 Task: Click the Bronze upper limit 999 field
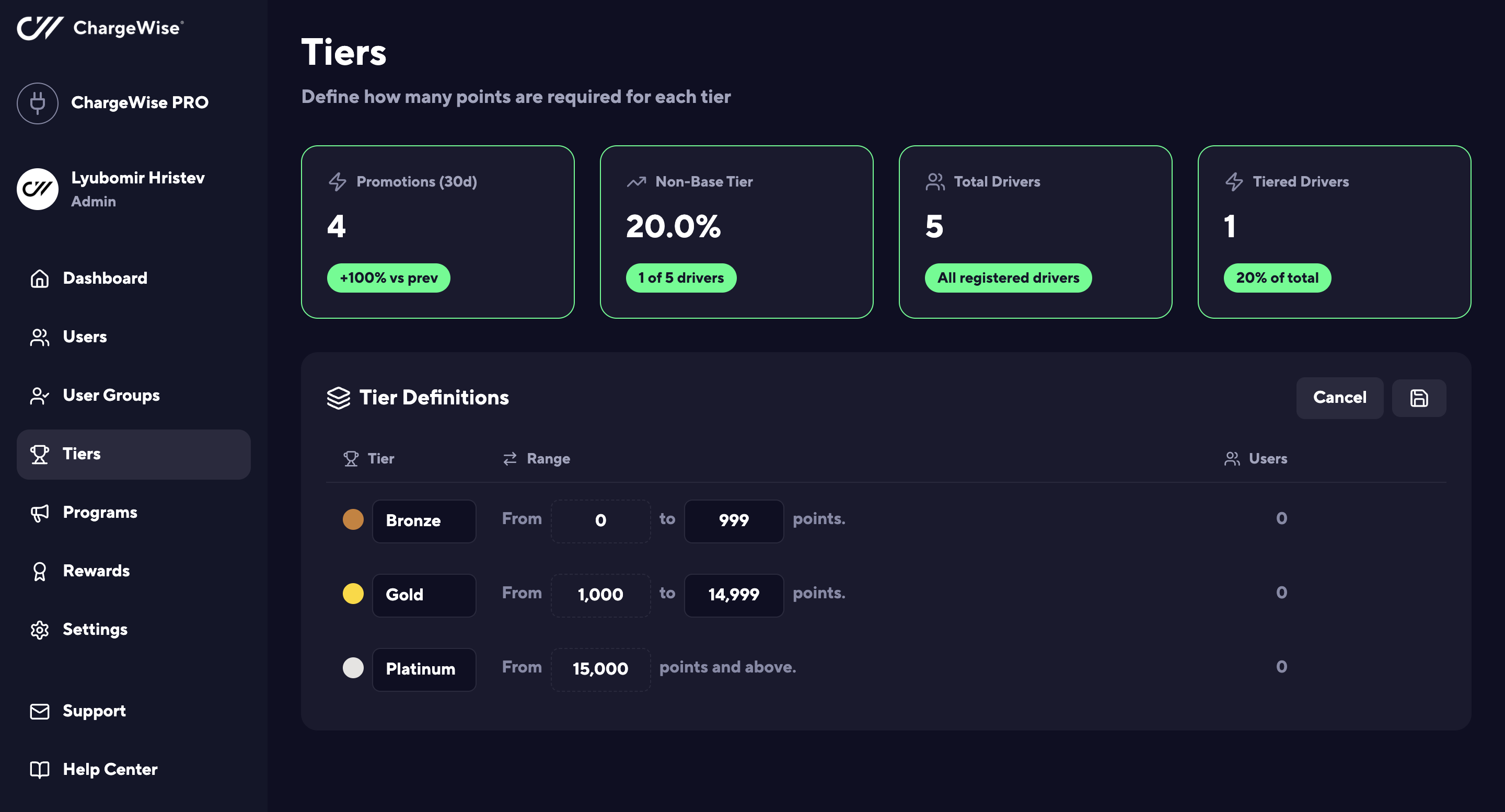pos(733,520)
